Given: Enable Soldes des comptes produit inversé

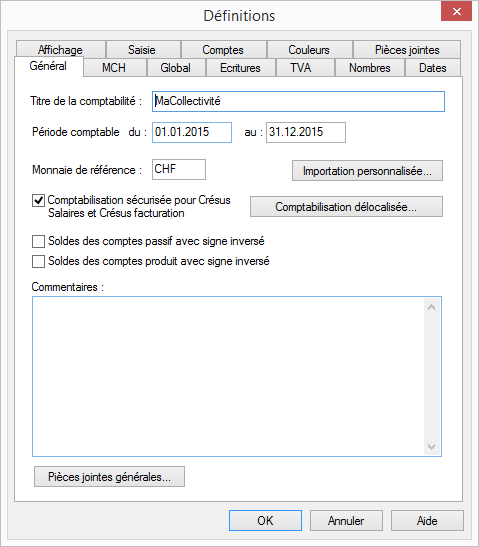Looking at the screenshot, I should point(38,261).
